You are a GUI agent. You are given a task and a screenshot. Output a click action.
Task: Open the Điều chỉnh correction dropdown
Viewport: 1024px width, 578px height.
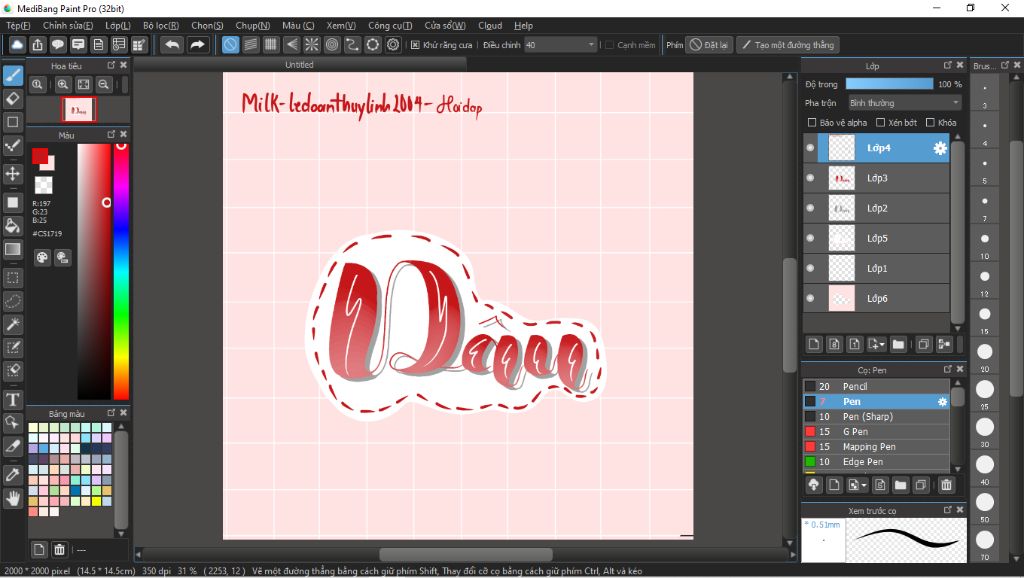tap(560, 45)
